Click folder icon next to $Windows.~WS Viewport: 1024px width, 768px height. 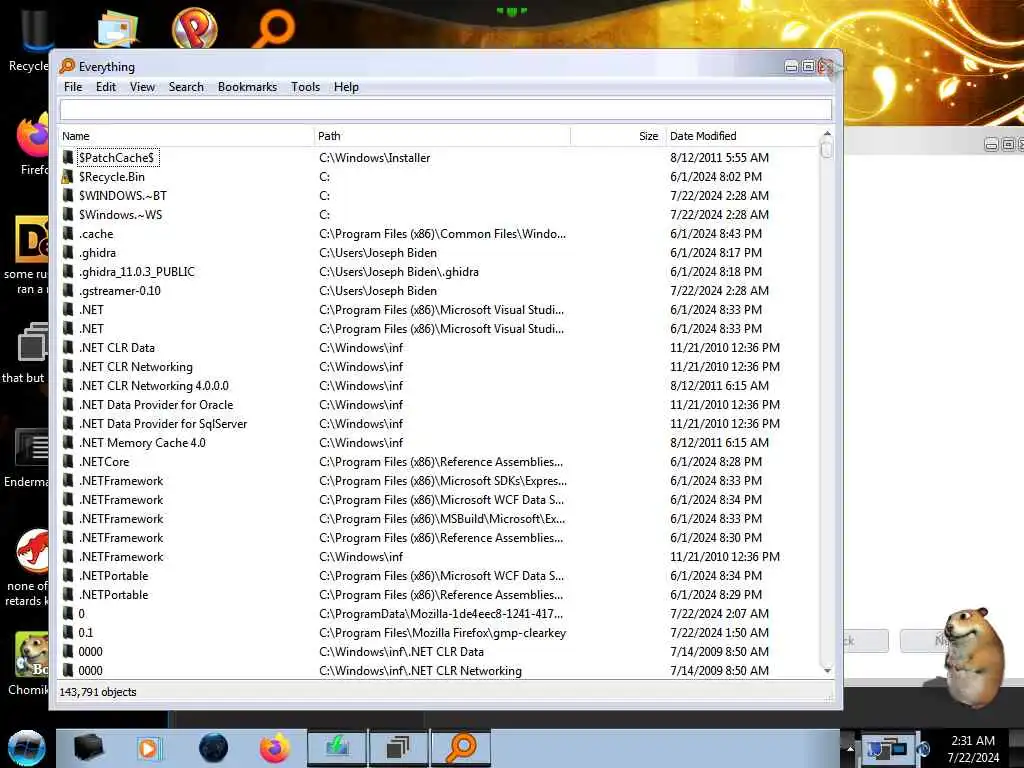click(x=68, y=214)
